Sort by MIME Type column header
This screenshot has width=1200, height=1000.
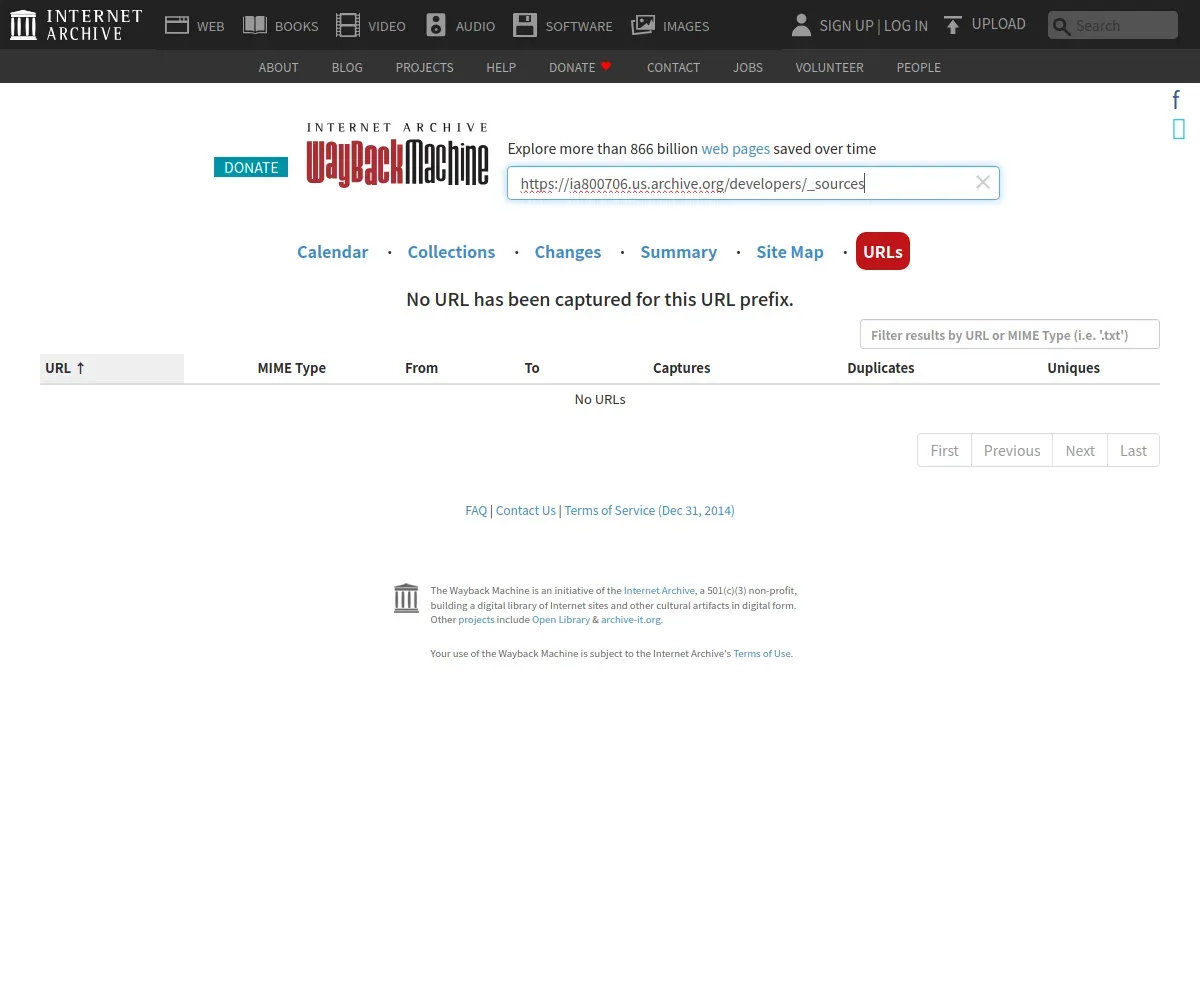point(291,368)
